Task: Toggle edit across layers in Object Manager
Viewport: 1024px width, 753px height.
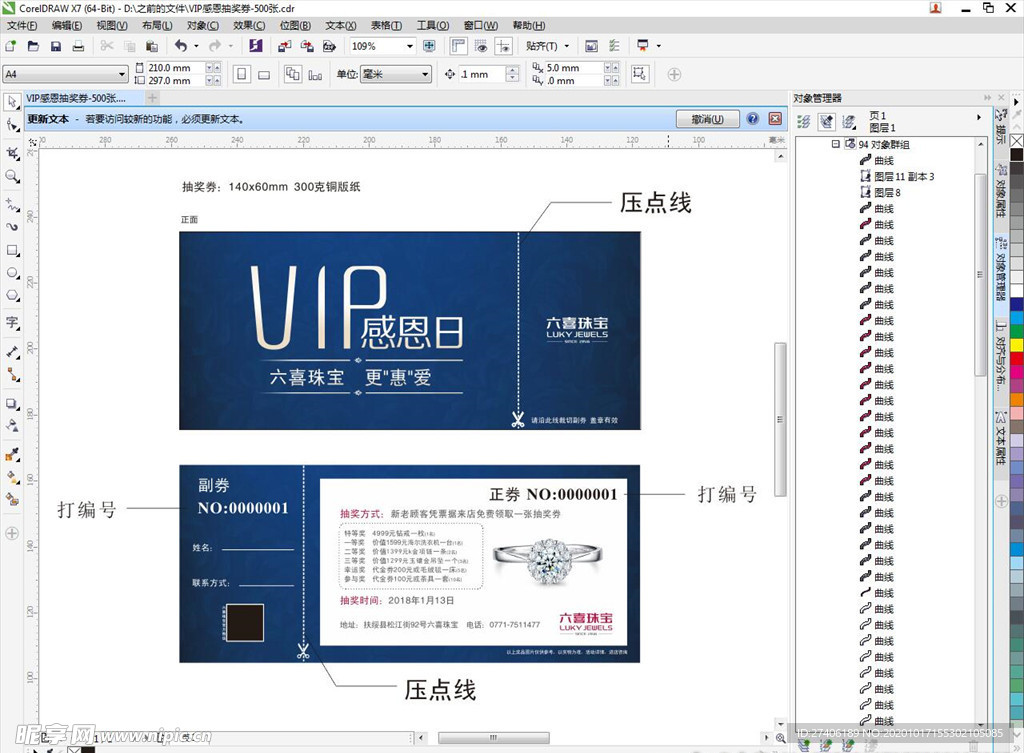Action: pos(826,122)
